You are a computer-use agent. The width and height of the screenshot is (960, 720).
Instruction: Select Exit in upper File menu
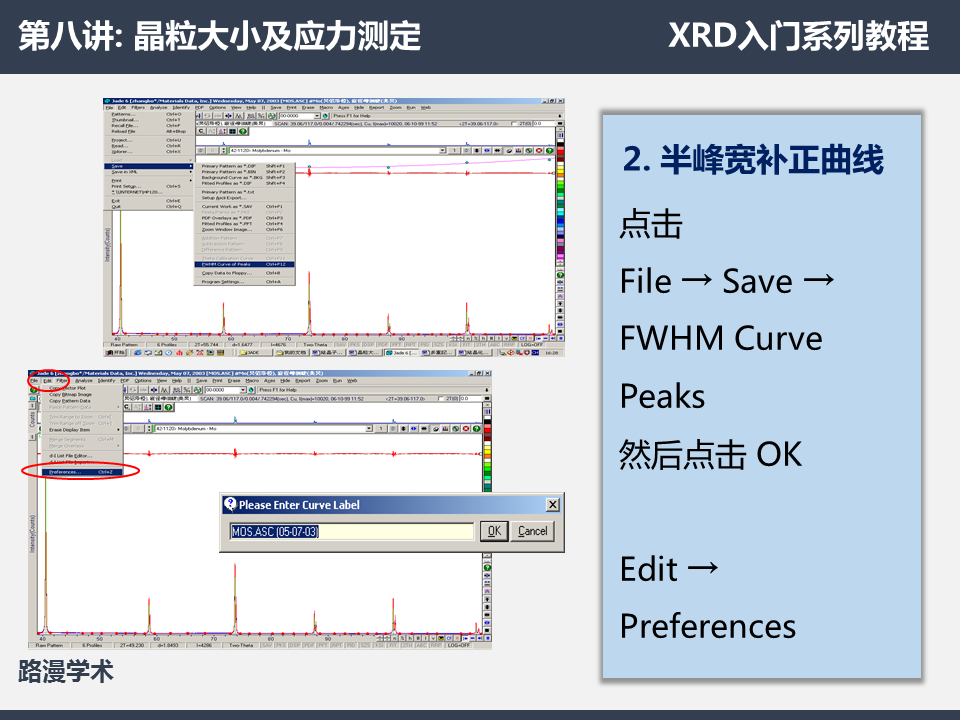pyautogui.click(x=148, y=201)
